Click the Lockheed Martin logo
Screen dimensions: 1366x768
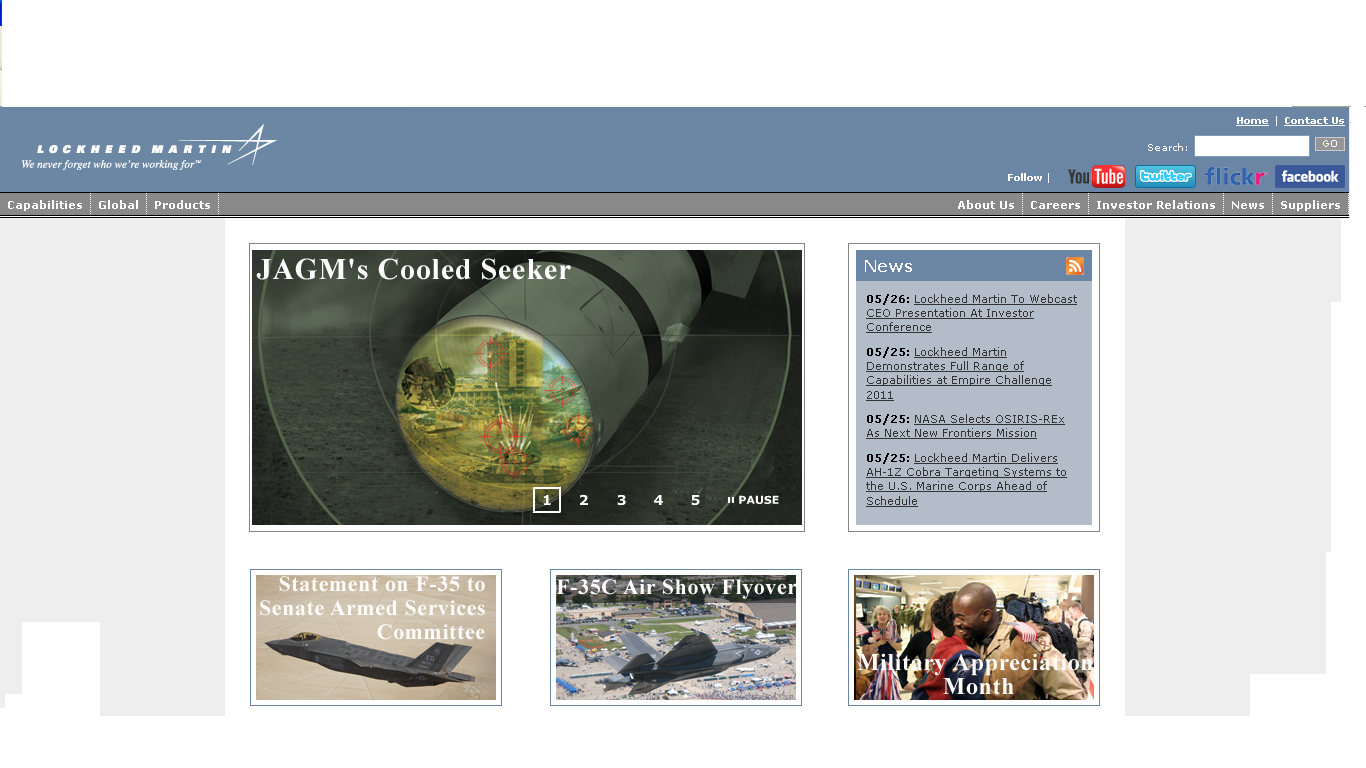click(x=149, y=149)
